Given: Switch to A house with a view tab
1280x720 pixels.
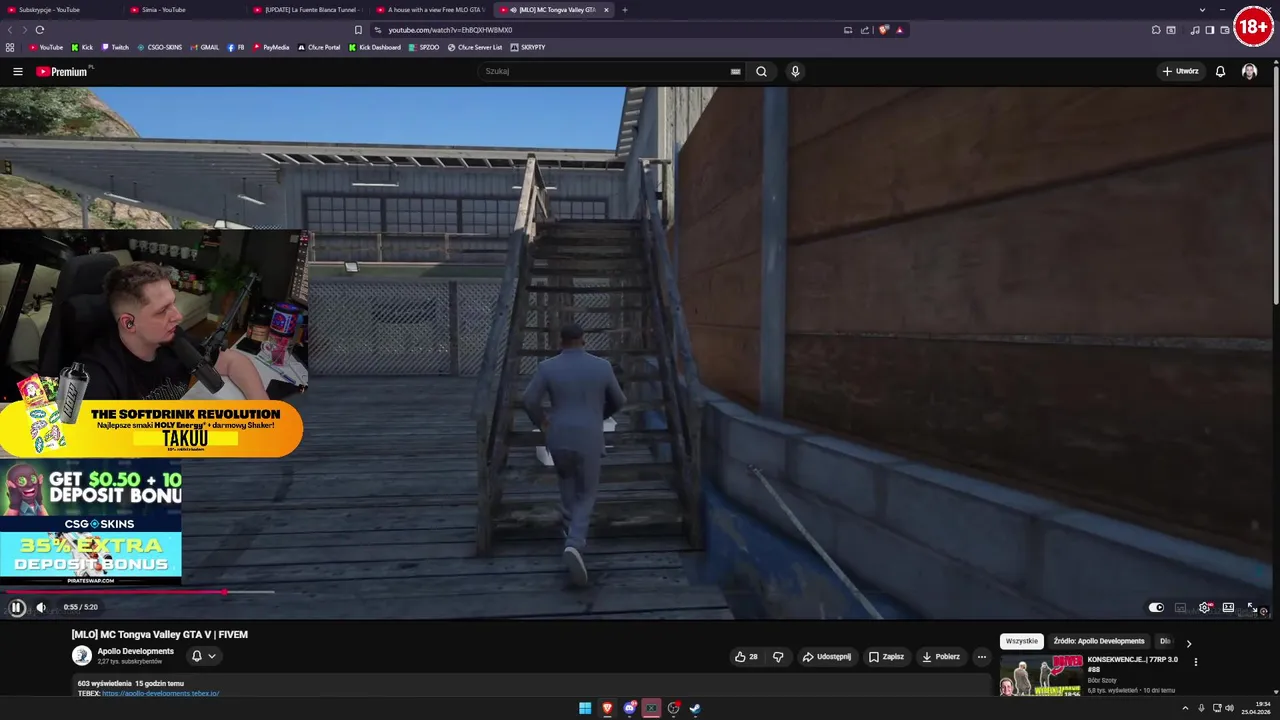Looking at the screenshot, I should click(431, 10).
